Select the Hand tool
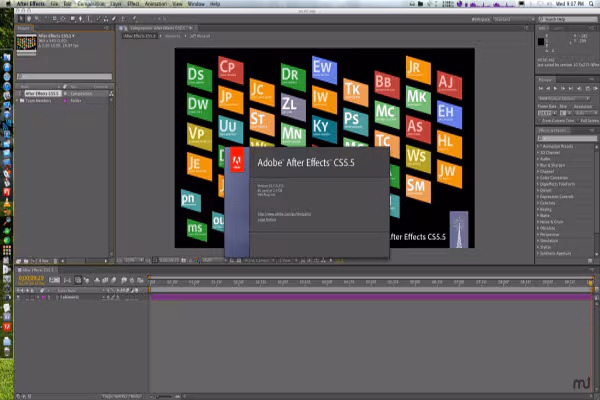 pyautogui.click(x=29, y=19)
